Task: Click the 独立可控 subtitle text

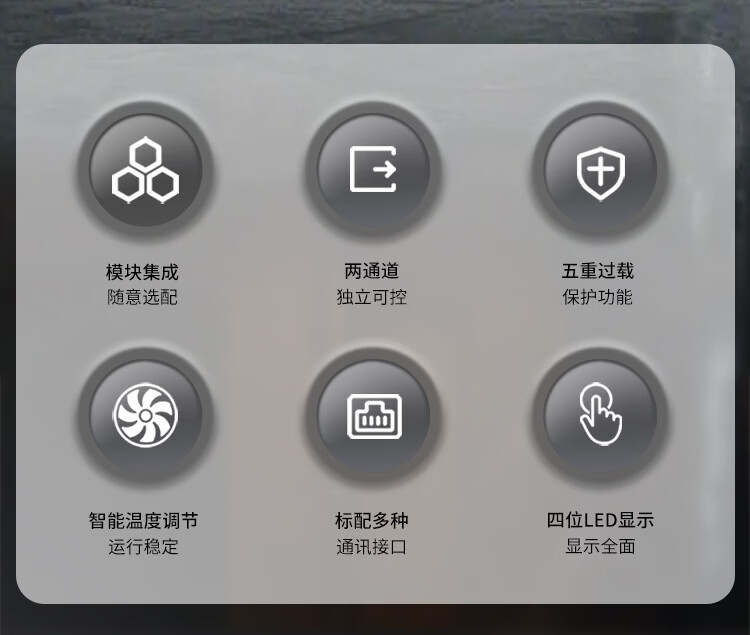Action: point(372,297)
